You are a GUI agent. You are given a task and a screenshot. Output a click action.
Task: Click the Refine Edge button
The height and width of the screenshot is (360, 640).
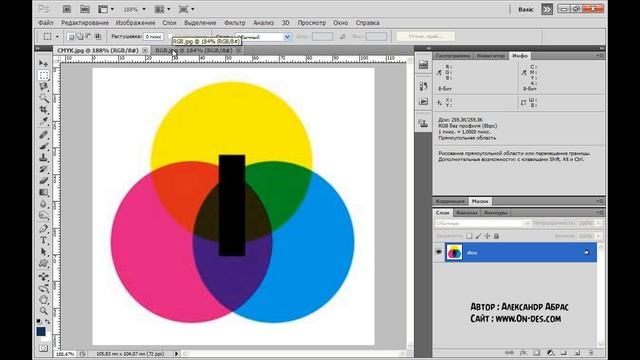[426, 37]
